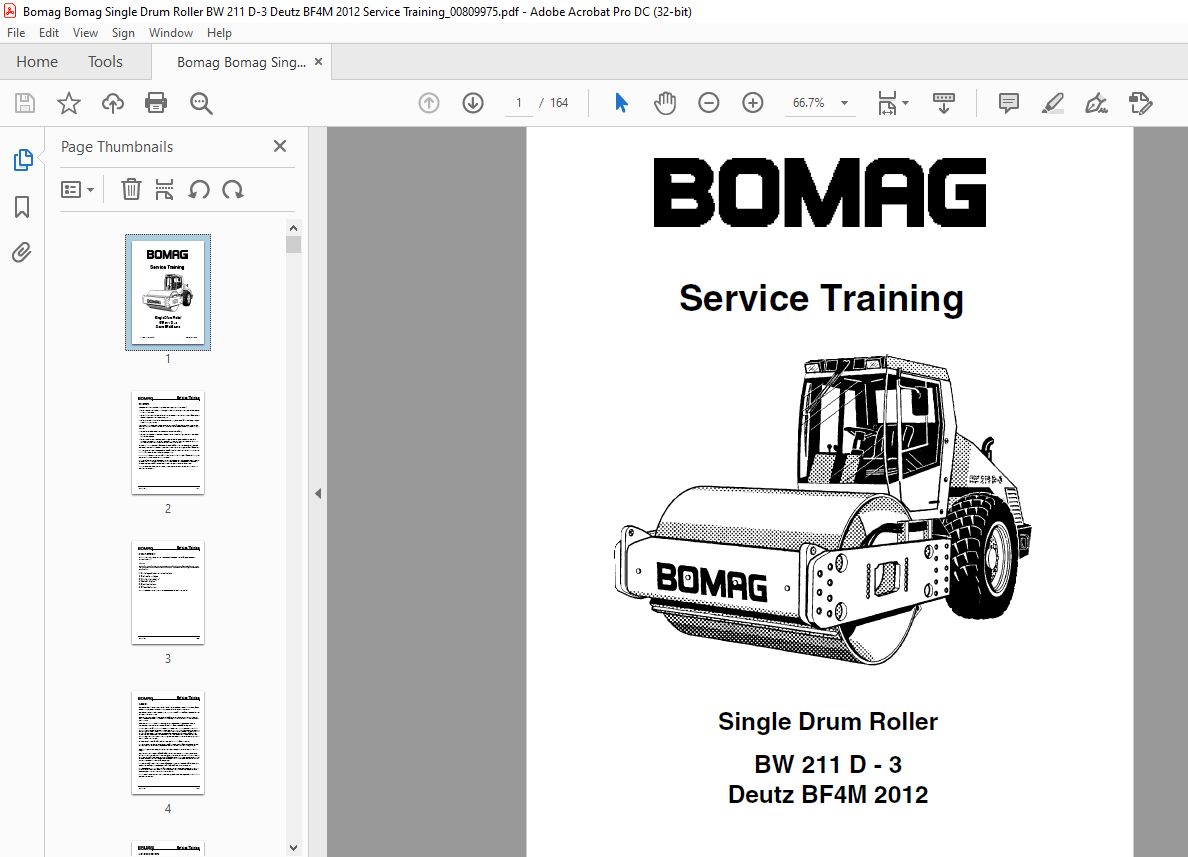The width and height of the screenshot is (1188, 857).
Task: Click the 'Single Drum Roller' text
Action: coord(828,721)
